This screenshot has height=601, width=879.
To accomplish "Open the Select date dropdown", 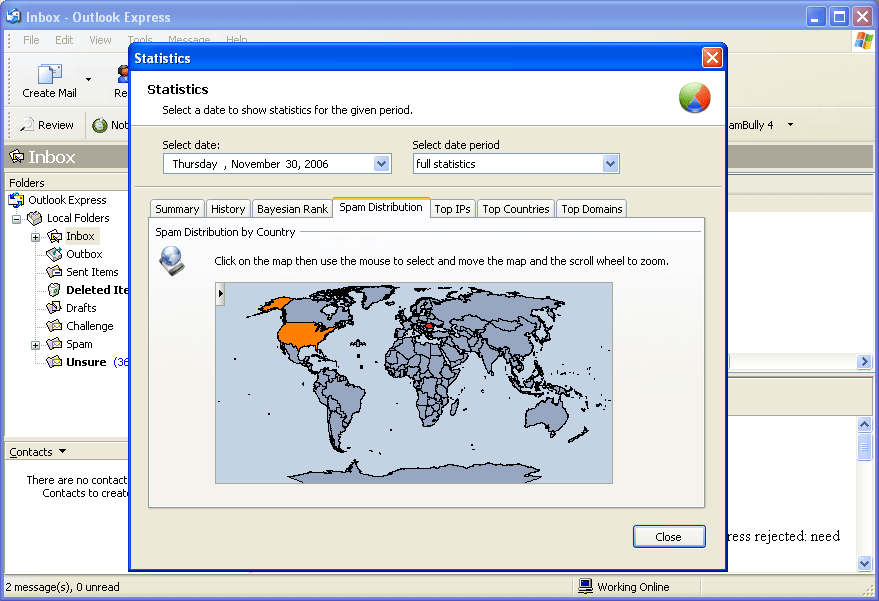I will [x=381, y=164].
